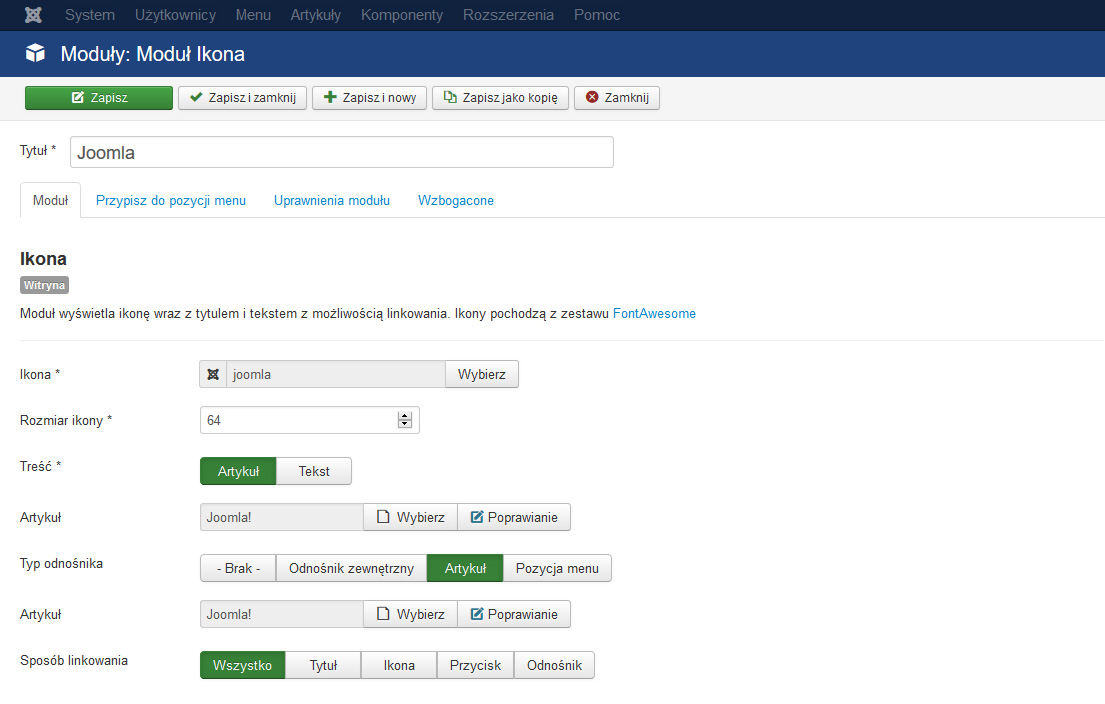Click the green Zapisz save button
The width and height of the screenshot is (1105, 704).
click(98, 97)
